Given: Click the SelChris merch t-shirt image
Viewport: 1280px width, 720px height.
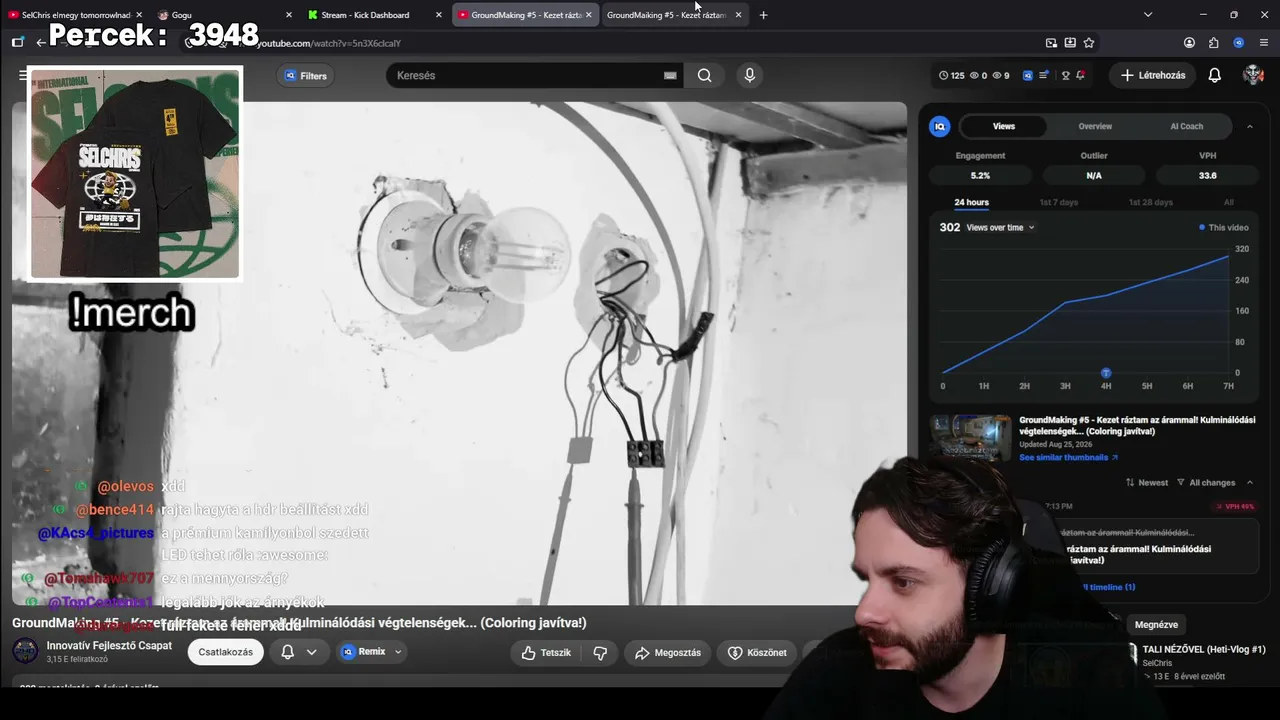Looking at the screenshot, I should [135, 174].
